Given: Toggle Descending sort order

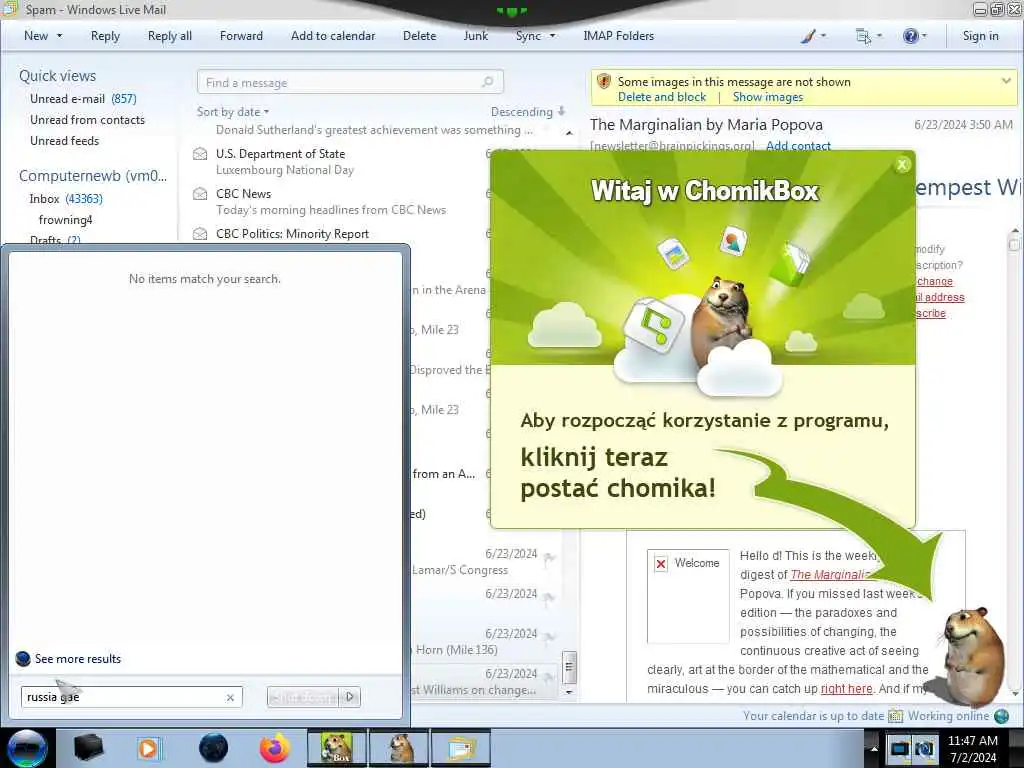Looking at the screenshot, I should click(x=528, y=112).
